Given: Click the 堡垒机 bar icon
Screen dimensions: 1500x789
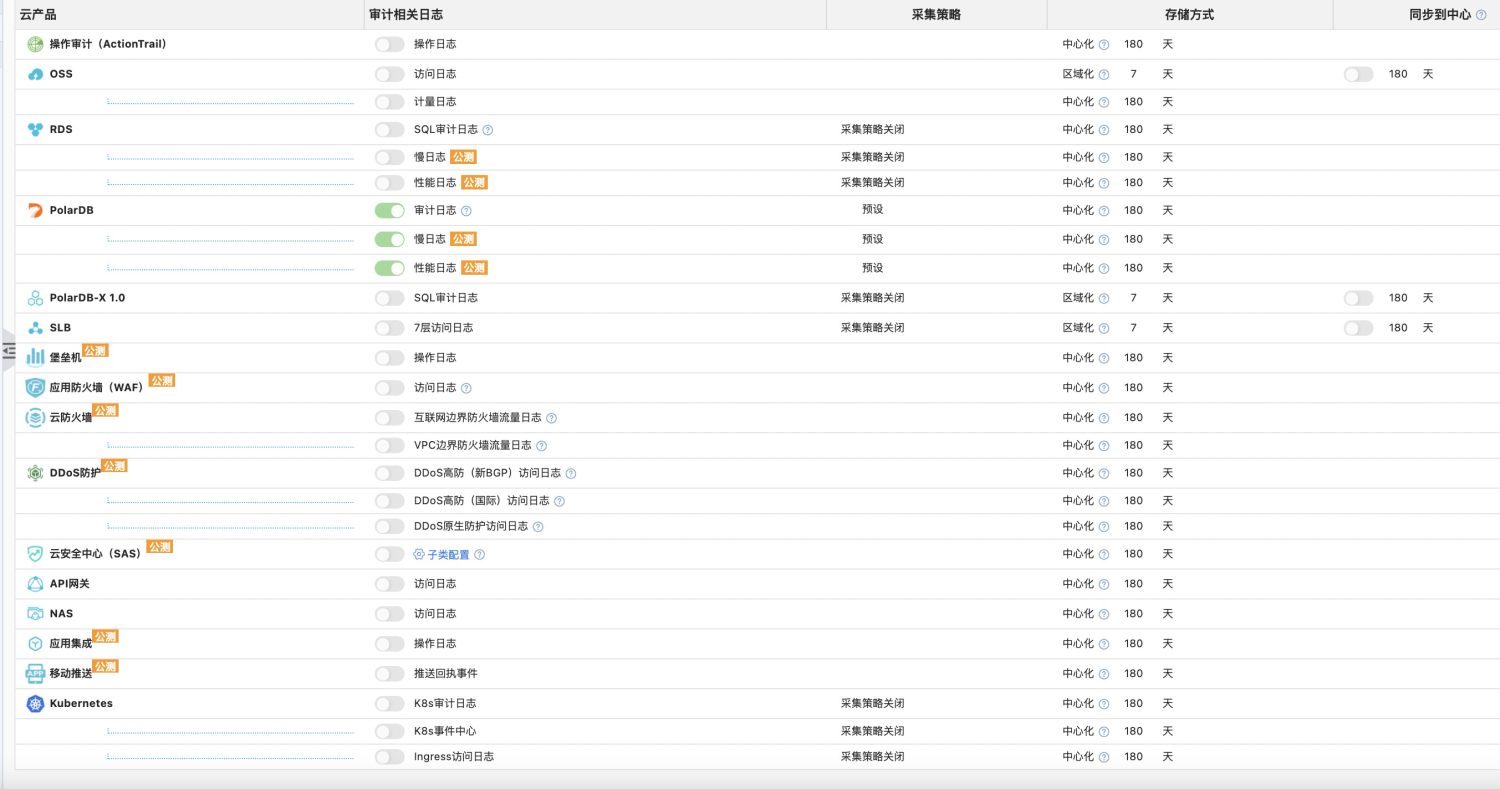Looking at the screenshot, I should point(36,357).
